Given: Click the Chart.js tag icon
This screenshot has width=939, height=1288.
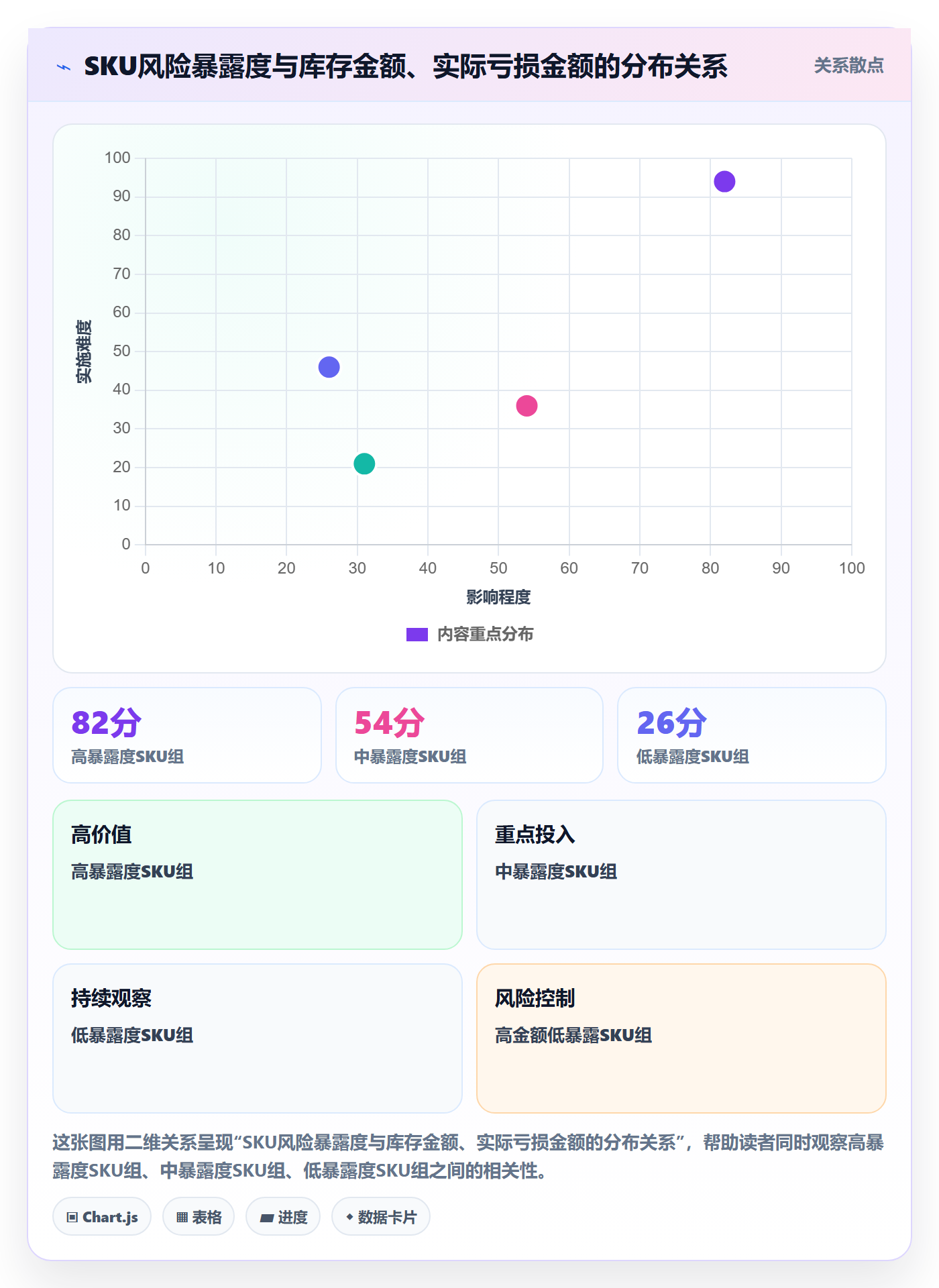Looking at the screenshot, I should coord(72,1217).
